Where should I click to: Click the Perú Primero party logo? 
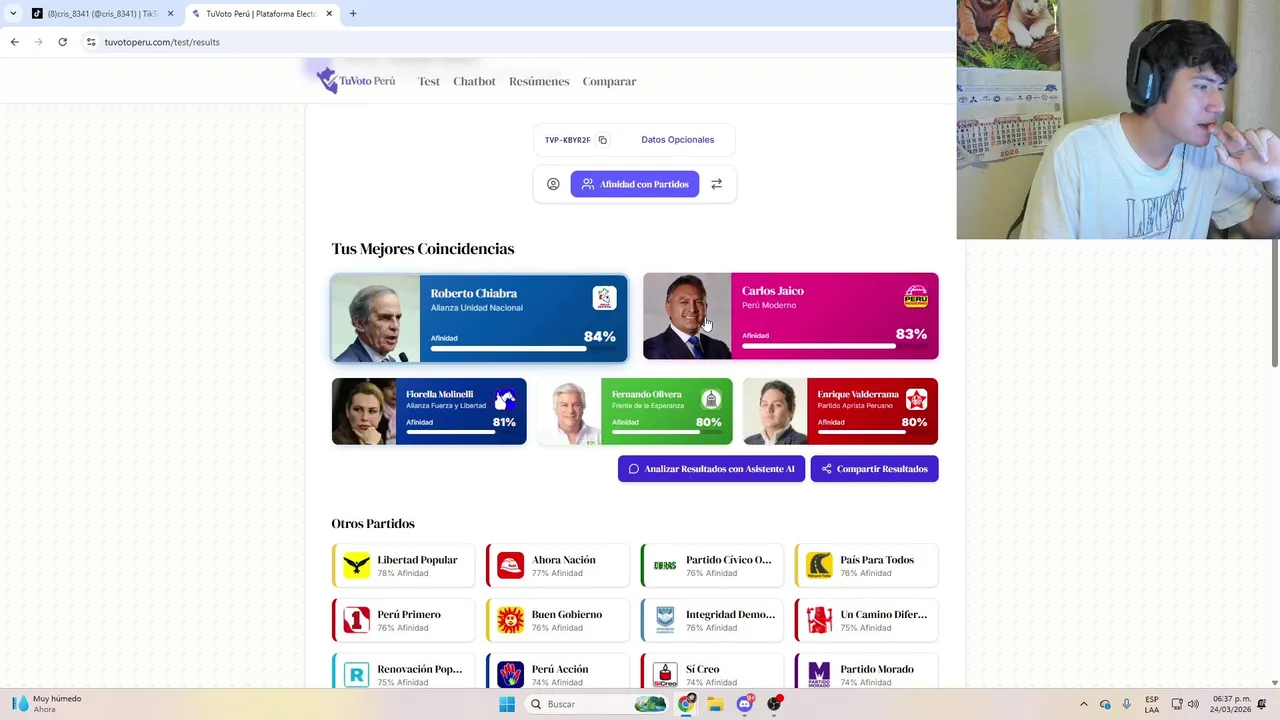(x=356, y=620)
